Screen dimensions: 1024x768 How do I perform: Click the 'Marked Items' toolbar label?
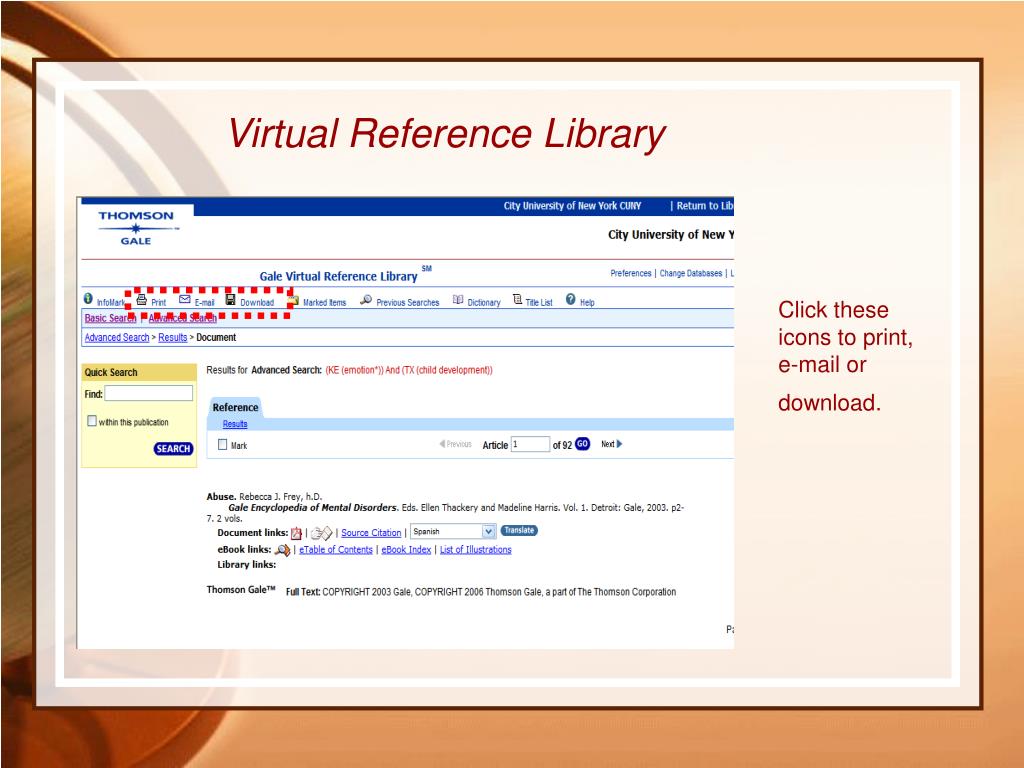[x=325, y=302]
